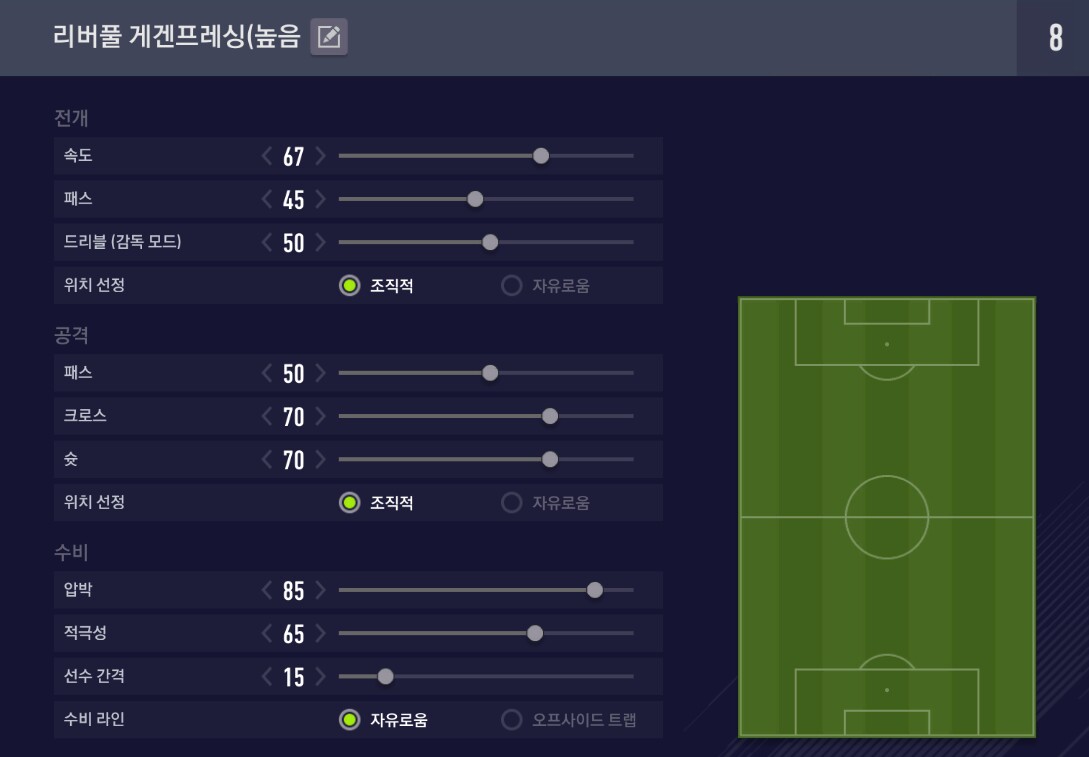Screen dimensions: 1089x757
Task: Decrease build-up 속도 value with left arrow
Action: coord(267,156)
